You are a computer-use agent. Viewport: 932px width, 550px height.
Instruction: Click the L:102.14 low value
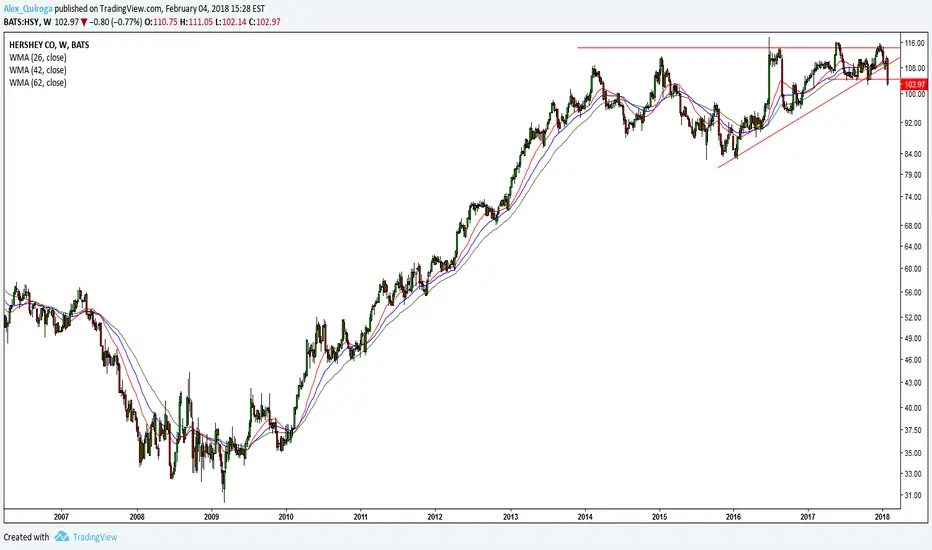(x=231, y=22)
